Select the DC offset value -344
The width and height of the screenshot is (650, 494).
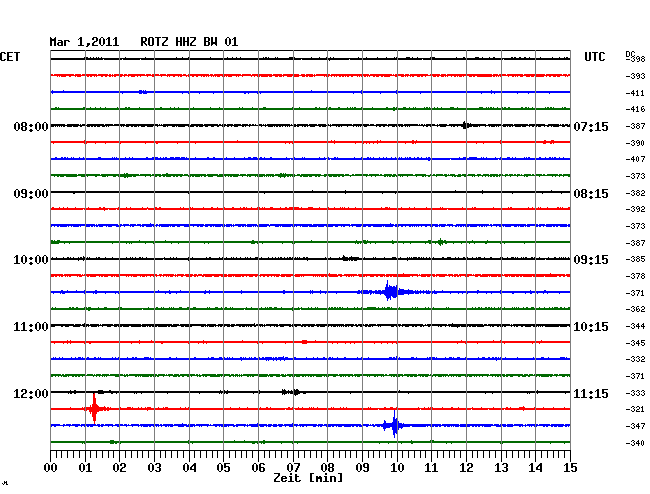[x=635, y=326]
